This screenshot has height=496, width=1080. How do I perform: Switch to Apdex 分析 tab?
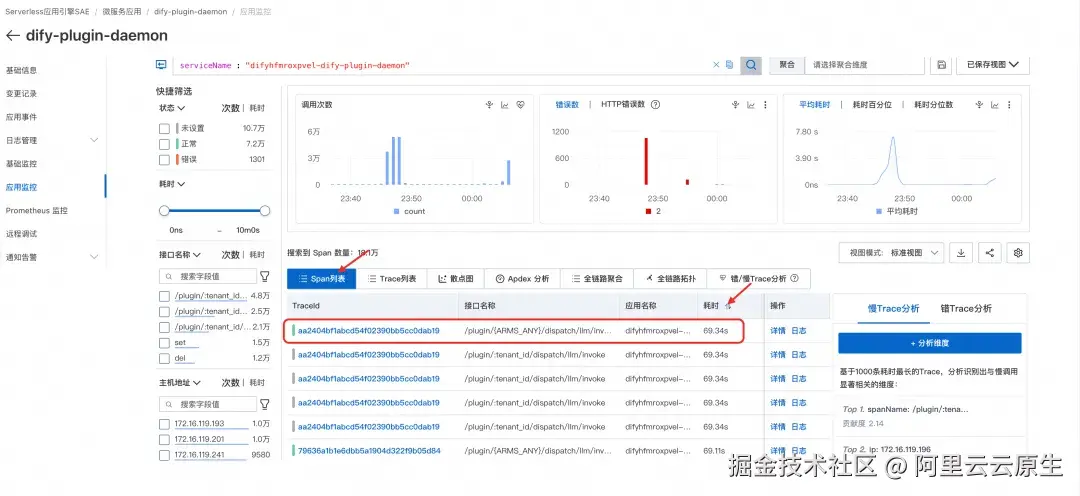522,279
